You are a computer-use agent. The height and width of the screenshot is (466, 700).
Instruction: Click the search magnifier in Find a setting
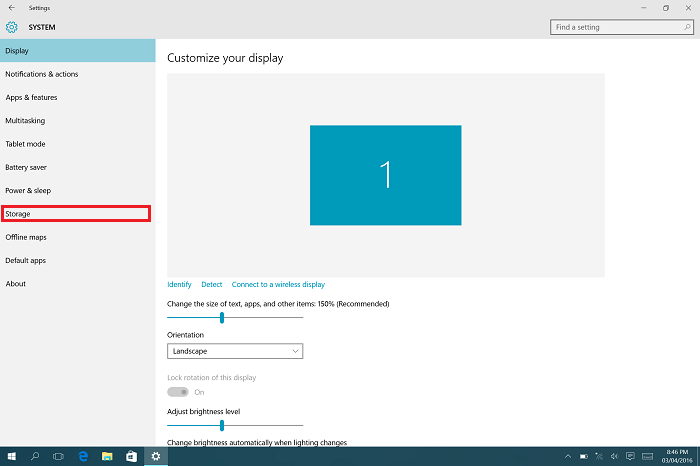[687, 27]
